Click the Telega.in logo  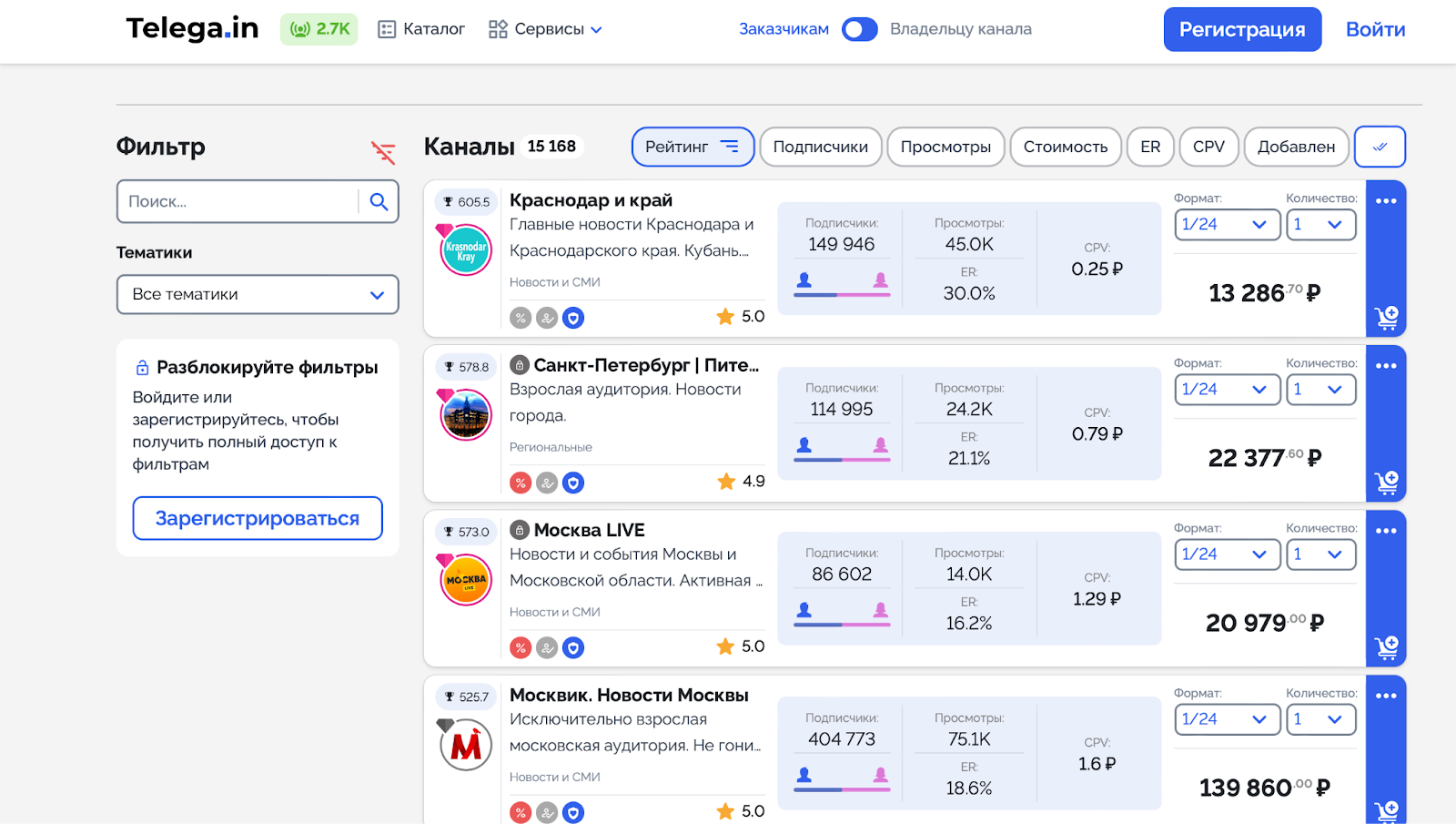[x=192, y=28]
